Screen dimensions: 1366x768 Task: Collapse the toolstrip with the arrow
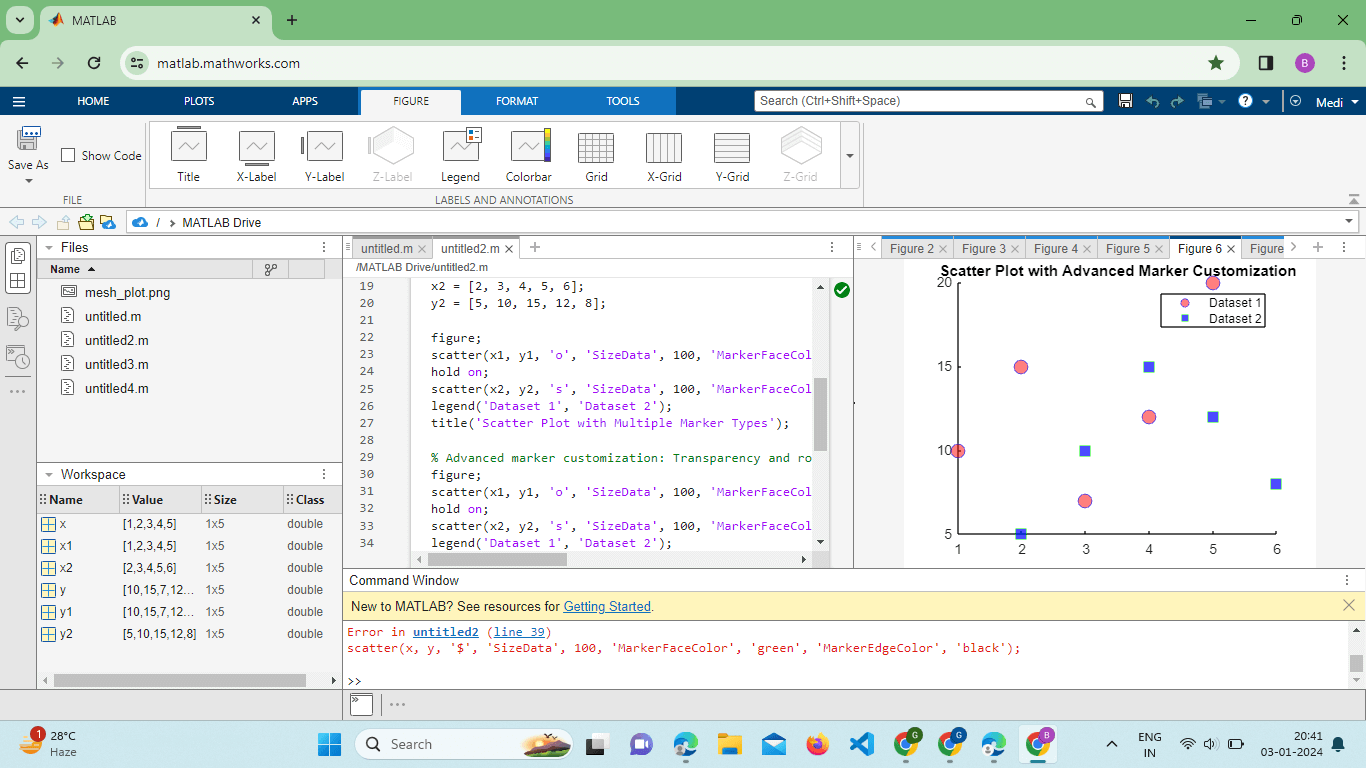pyautogui.click(x=1354, y=199)
